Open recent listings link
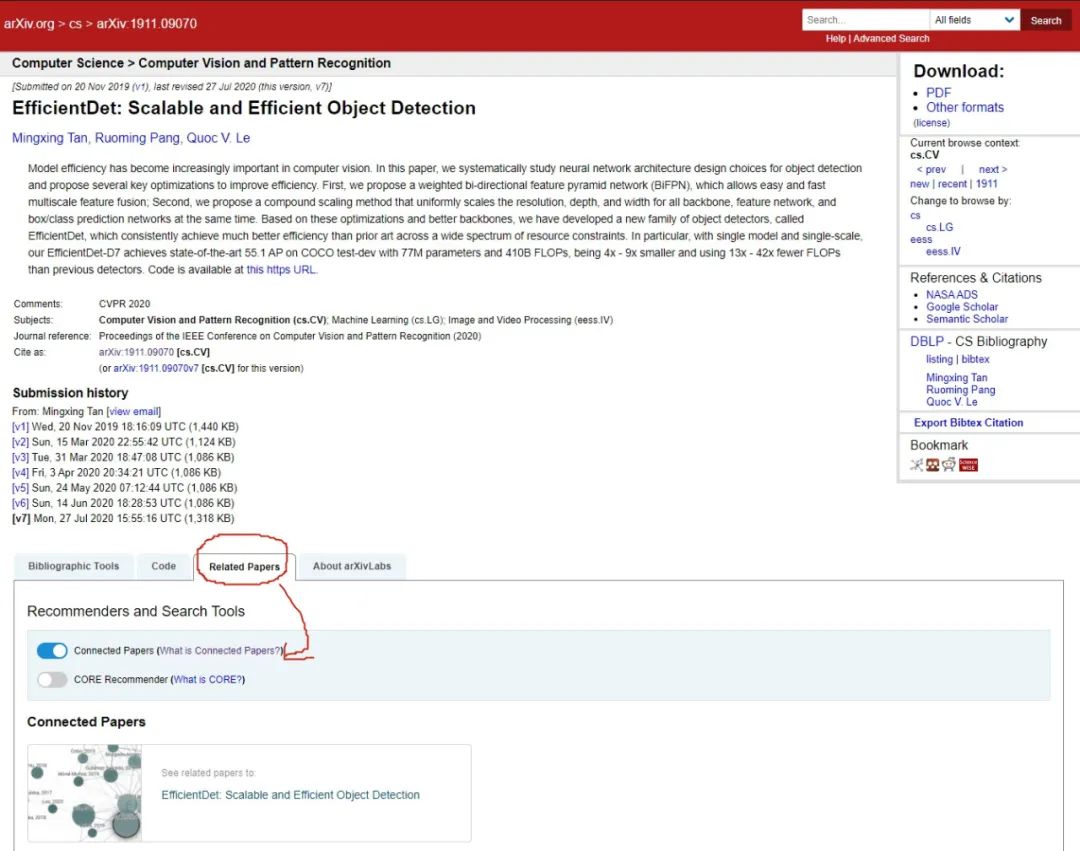 tap(953, 184)
